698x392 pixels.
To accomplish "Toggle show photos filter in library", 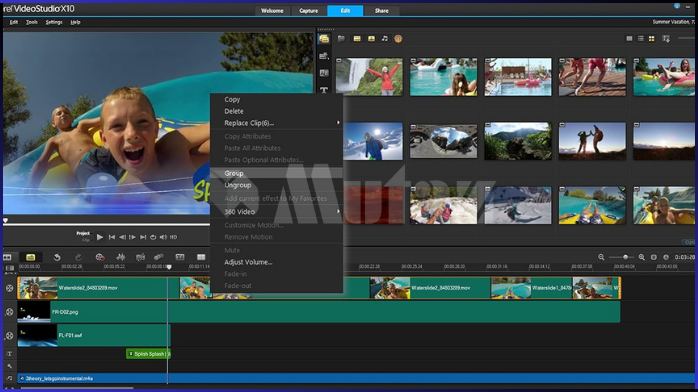I will 371,39.
